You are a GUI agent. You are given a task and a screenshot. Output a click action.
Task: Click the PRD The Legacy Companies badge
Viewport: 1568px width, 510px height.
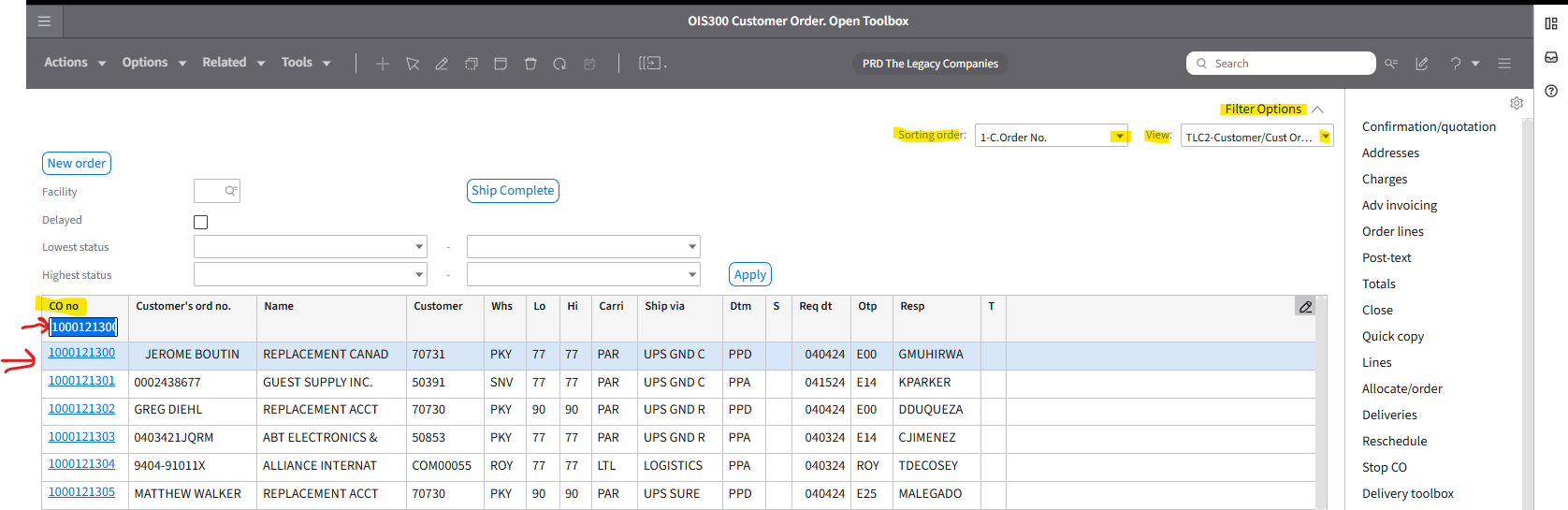tap(930, 64)
